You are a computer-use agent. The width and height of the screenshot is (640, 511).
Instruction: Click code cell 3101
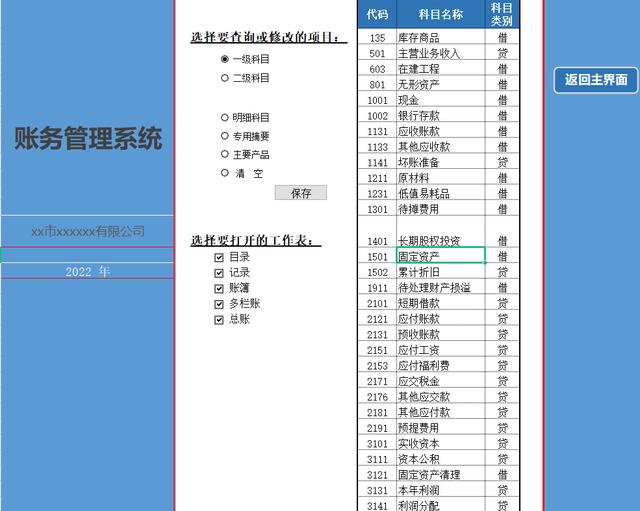click(377, 443)
